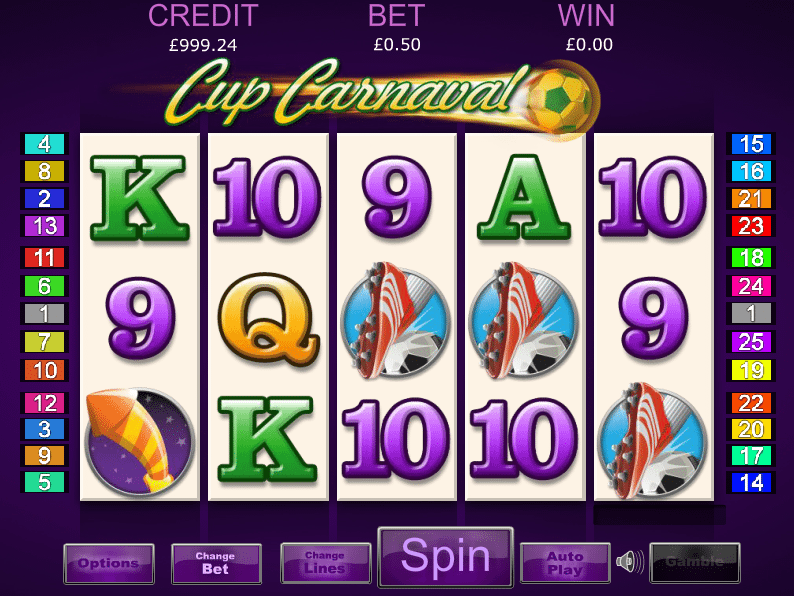Click the green A symbol on reel four

coord(524,197)
